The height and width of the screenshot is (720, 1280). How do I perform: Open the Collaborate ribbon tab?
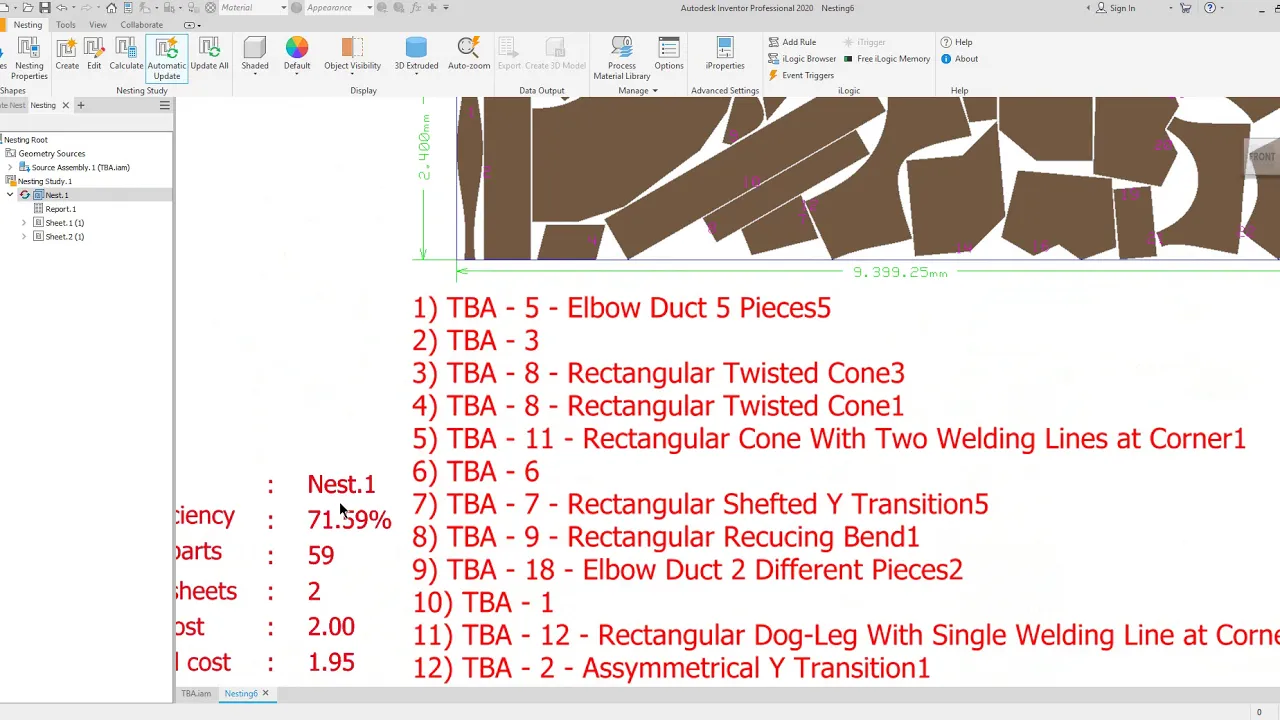pos(141,24)
